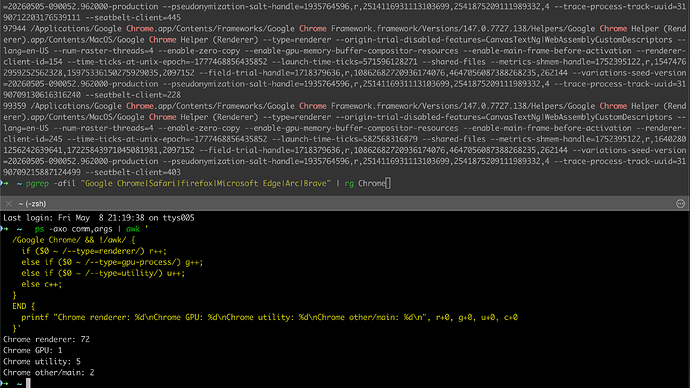690x388 pixels.
Task: Click the printf format string line
Action: coord(269,317)
